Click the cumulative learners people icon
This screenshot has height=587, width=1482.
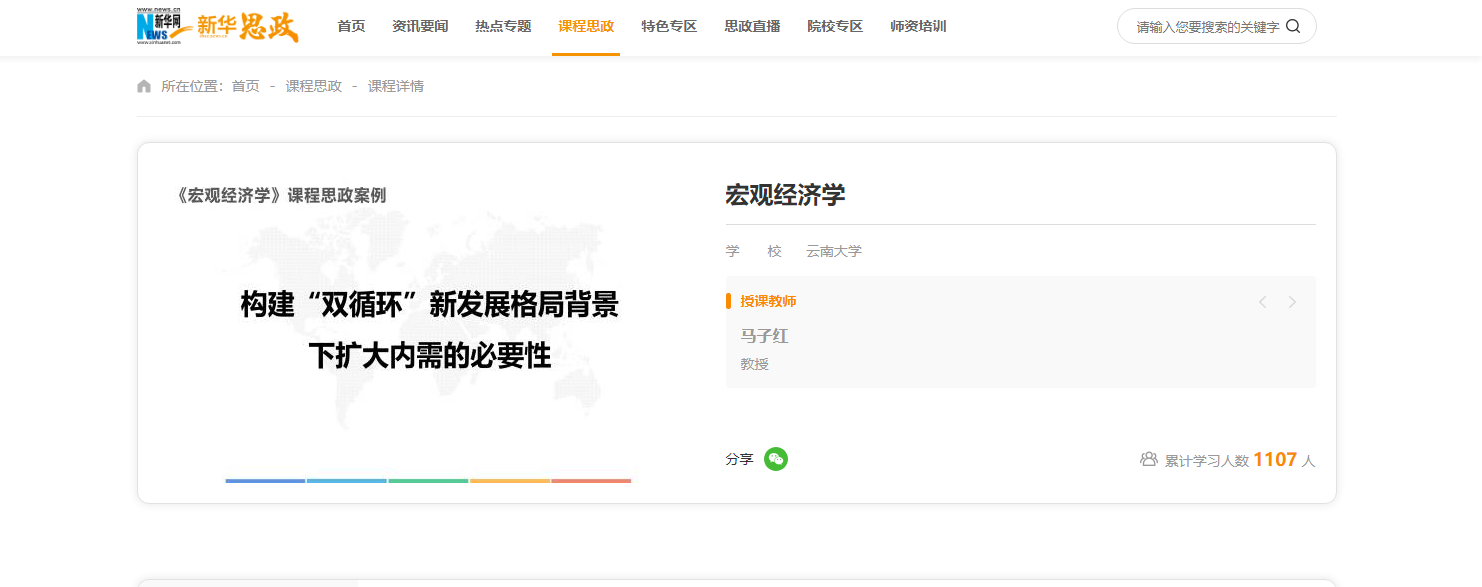coord(1148,460)
